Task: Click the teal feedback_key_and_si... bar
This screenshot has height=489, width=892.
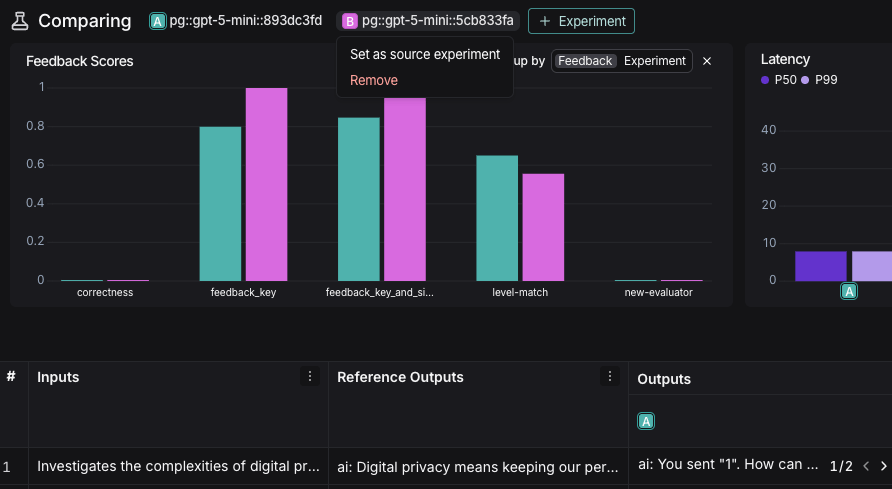Action: [358, 199]
